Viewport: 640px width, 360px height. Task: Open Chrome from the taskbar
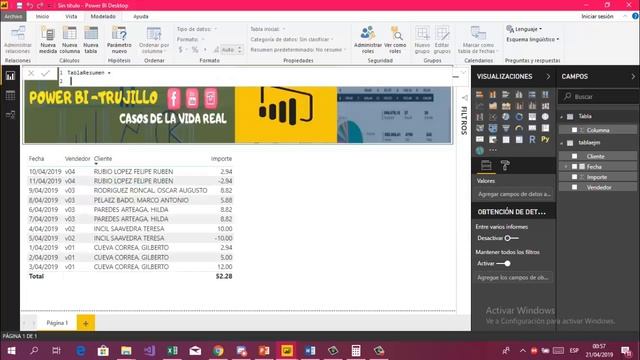click(x=218, y=351)
